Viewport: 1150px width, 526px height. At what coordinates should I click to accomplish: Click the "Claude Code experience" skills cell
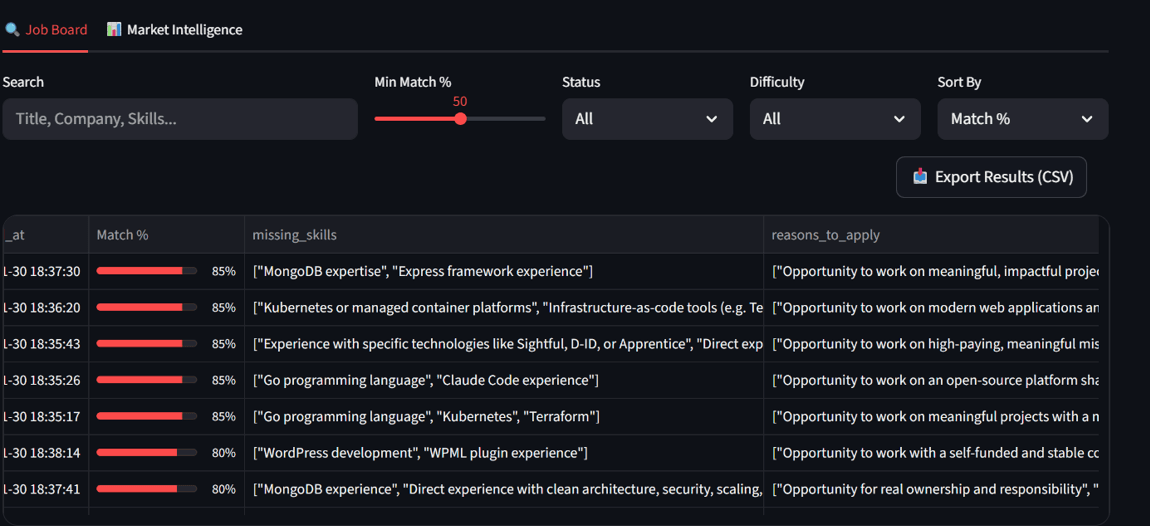click(x=504, y=380)
